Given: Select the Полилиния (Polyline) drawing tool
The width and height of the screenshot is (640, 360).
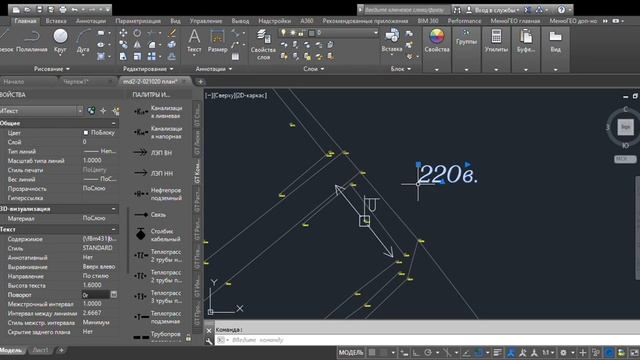Looking at the screenshot, I should tap(32, 41).
